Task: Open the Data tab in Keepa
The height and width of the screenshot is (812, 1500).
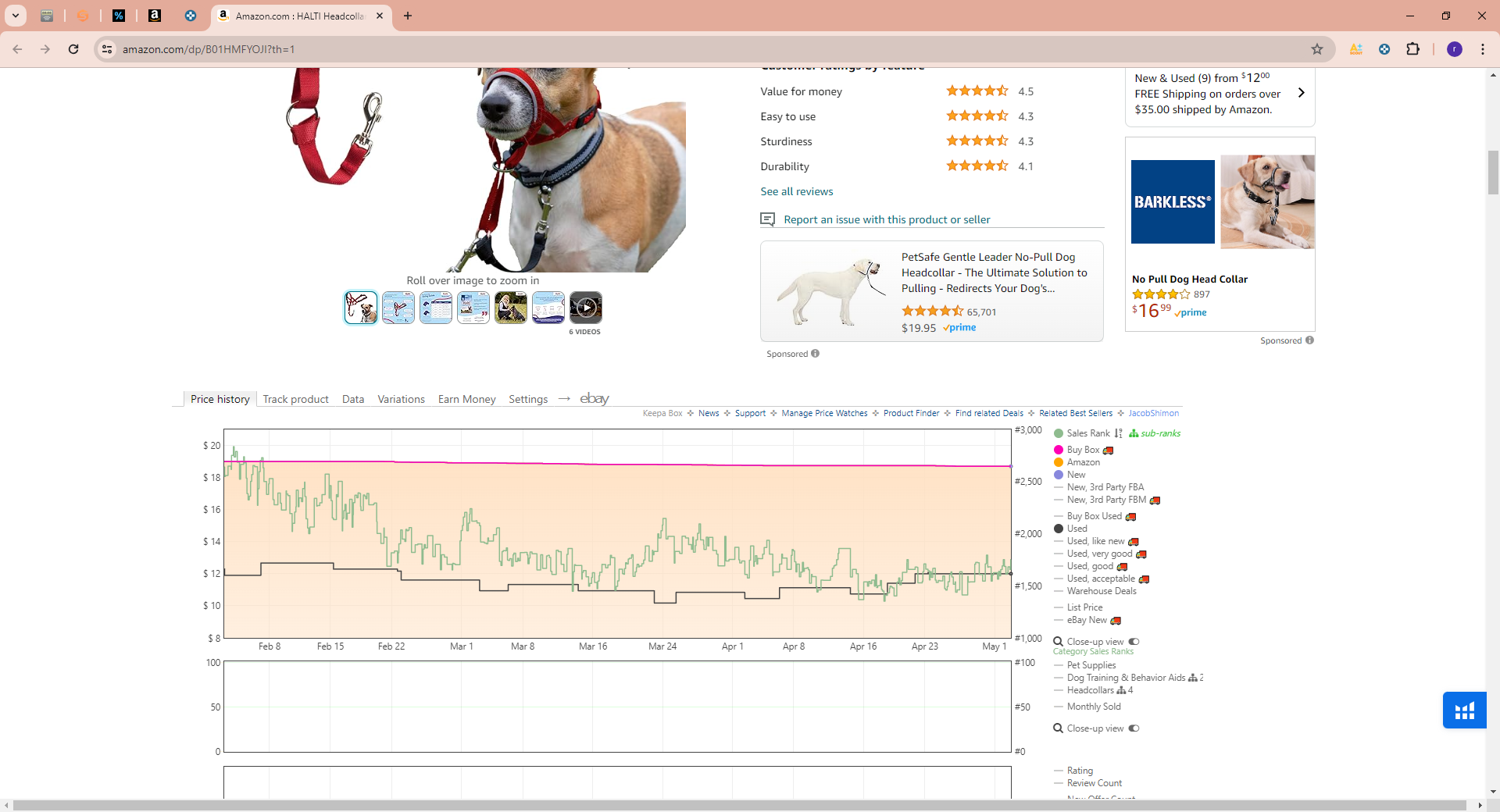Action: point(353,399)
